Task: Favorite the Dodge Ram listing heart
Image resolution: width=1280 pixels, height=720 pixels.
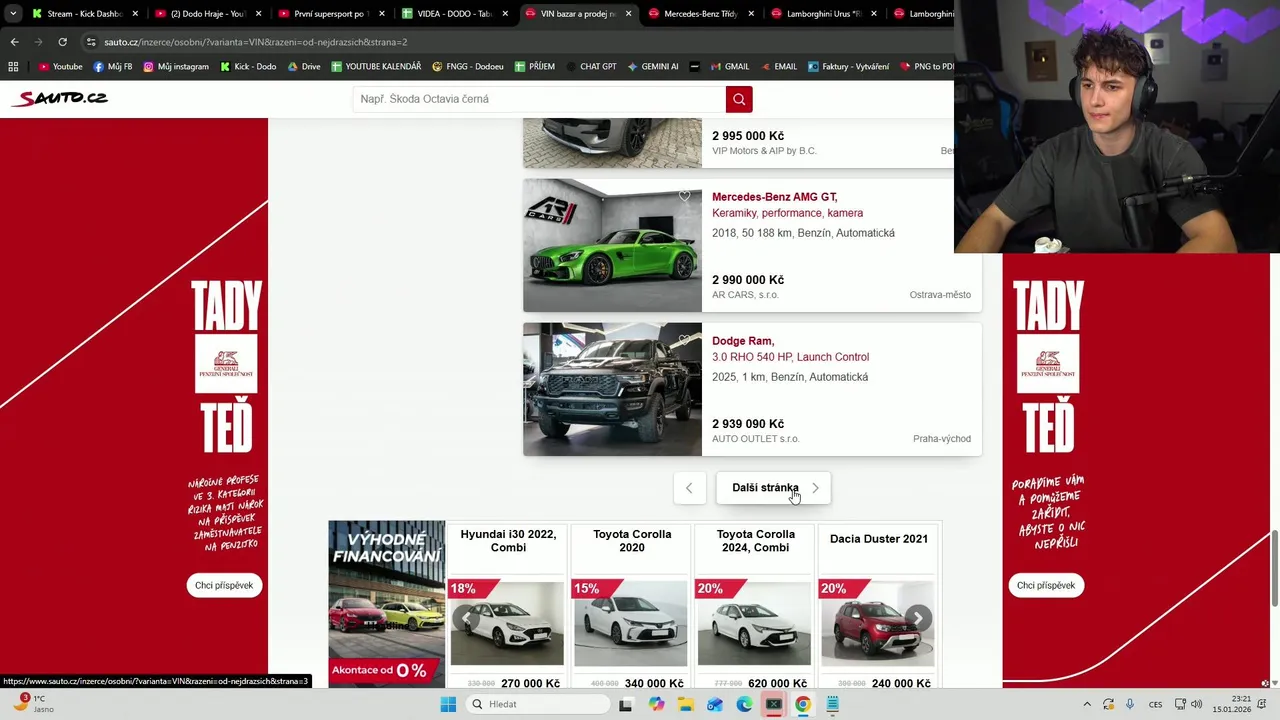Action: pos(685,340)
